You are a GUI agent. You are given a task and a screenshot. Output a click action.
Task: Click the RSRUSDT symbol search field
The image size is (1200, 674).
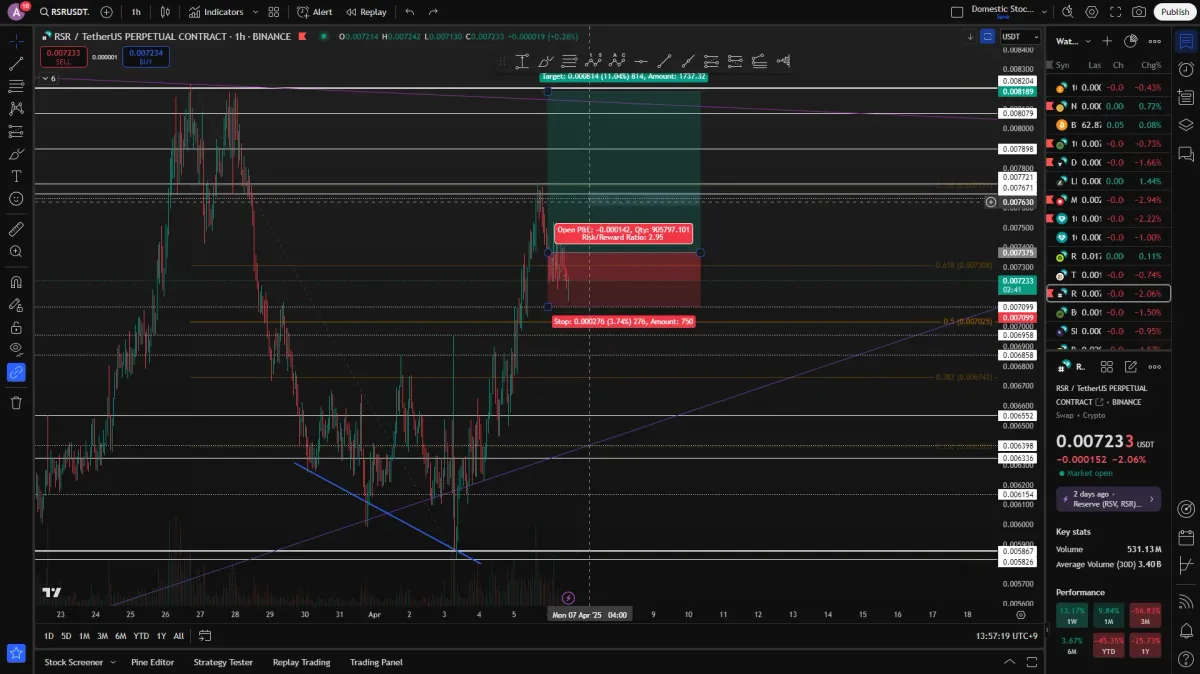coord(67,12)
